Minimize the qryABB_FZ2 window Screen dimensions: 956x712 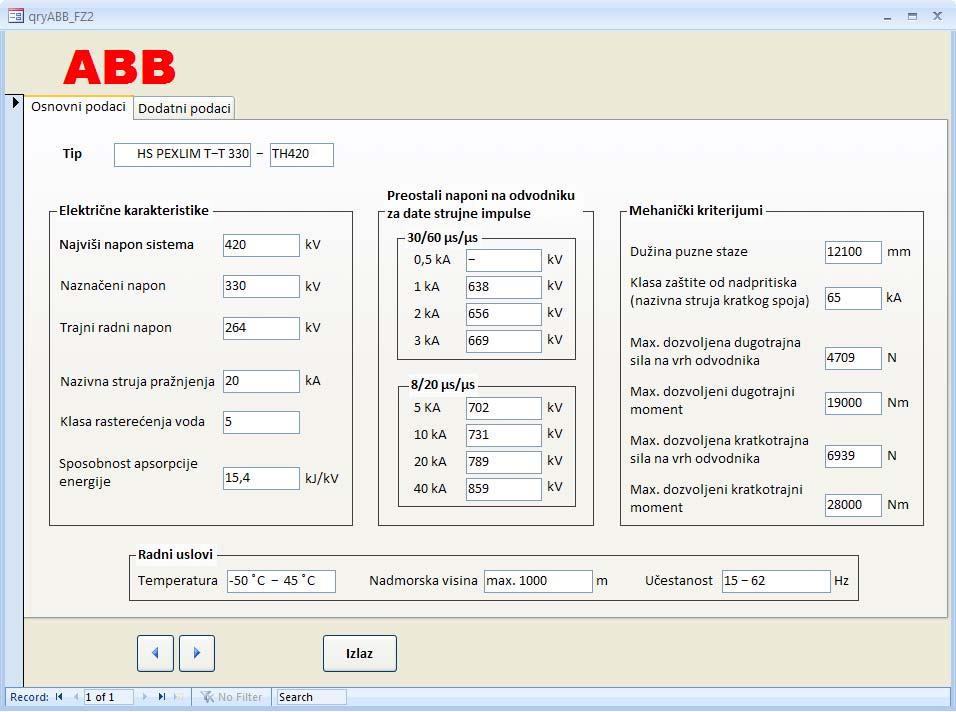(888, 16)
